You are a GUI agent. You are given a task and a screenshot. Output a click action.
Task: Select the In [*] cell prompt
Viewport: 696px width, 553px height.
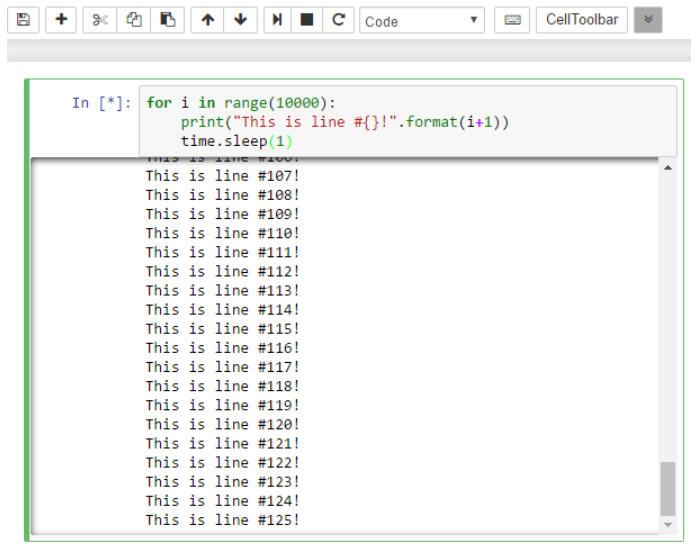[x=101, y=103]
